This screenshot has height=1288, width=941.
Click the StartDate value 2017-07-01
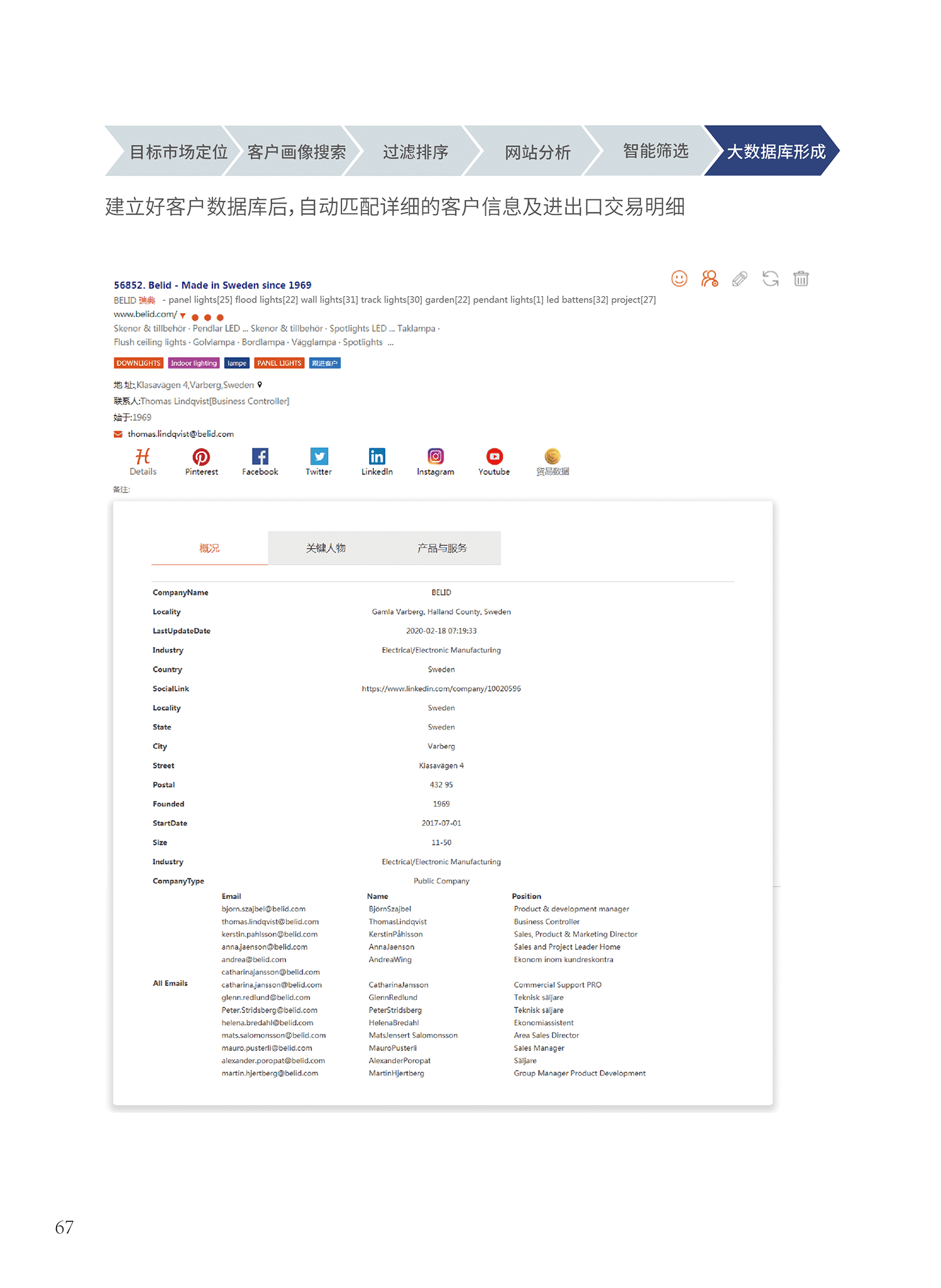pos(441,823)
